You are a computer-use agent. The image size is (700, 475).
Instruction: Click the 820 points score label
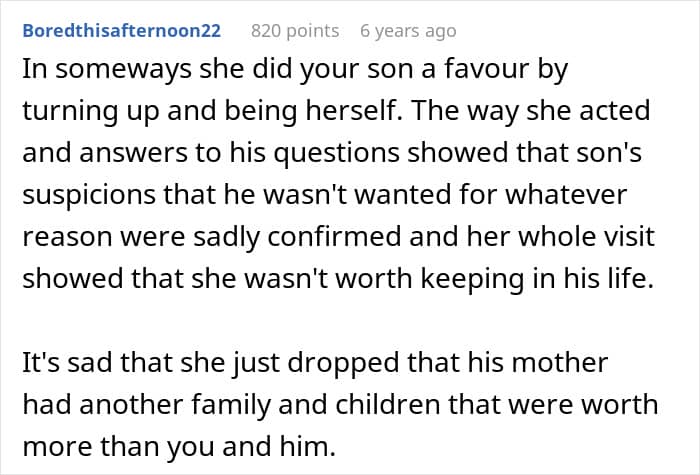[x=295, y=31]
